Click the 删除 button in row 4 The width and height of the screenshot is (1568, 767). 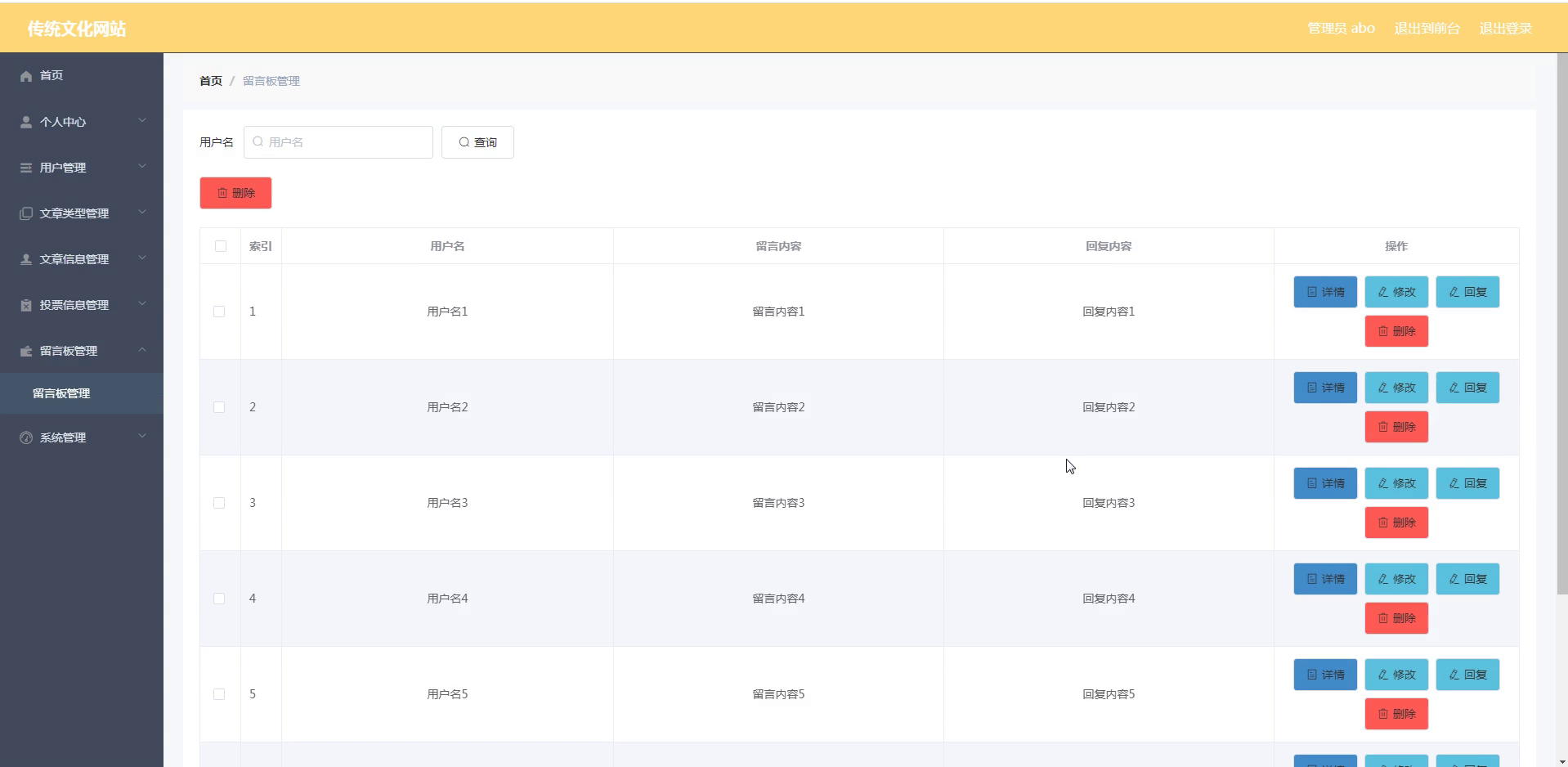point(1396,618)
